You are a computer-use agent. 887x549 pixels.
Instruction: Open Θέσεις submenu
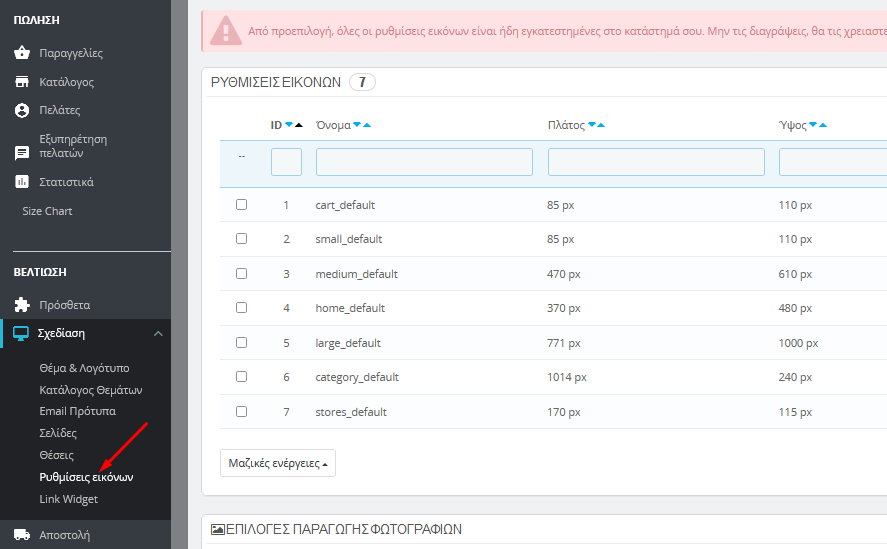[x=57, y=455]
